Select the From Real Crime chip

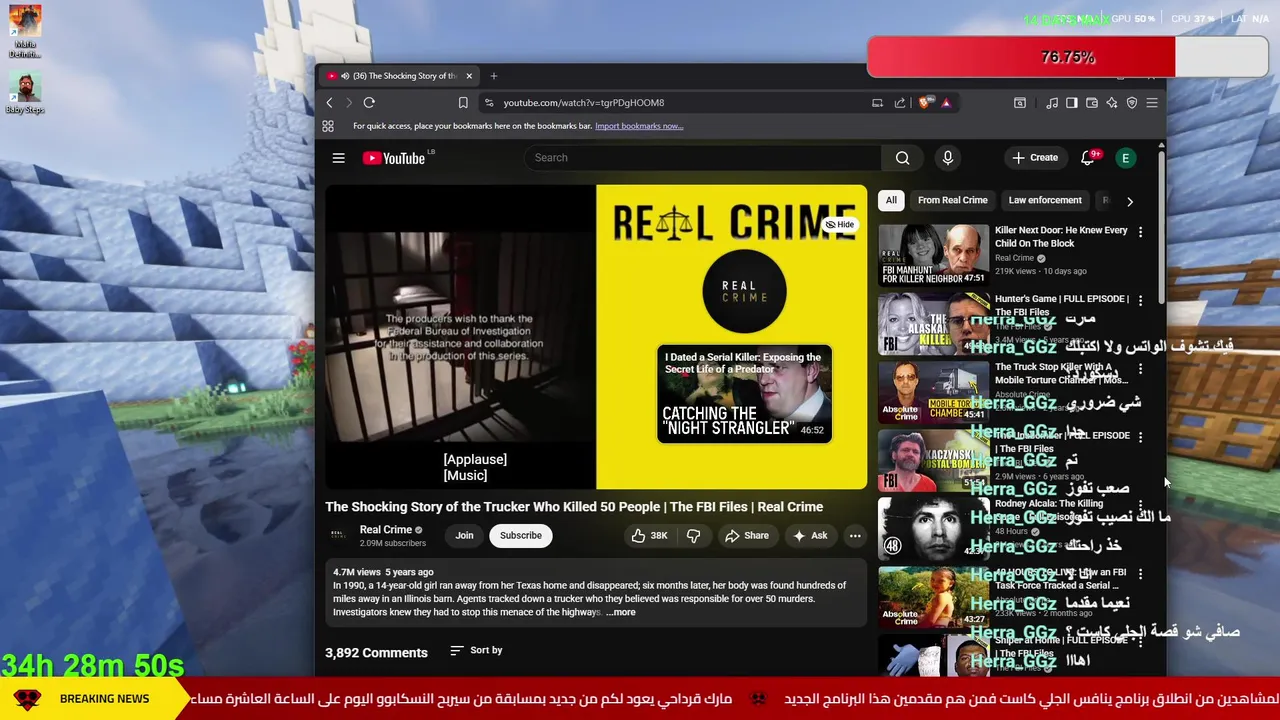click(952, 200)
